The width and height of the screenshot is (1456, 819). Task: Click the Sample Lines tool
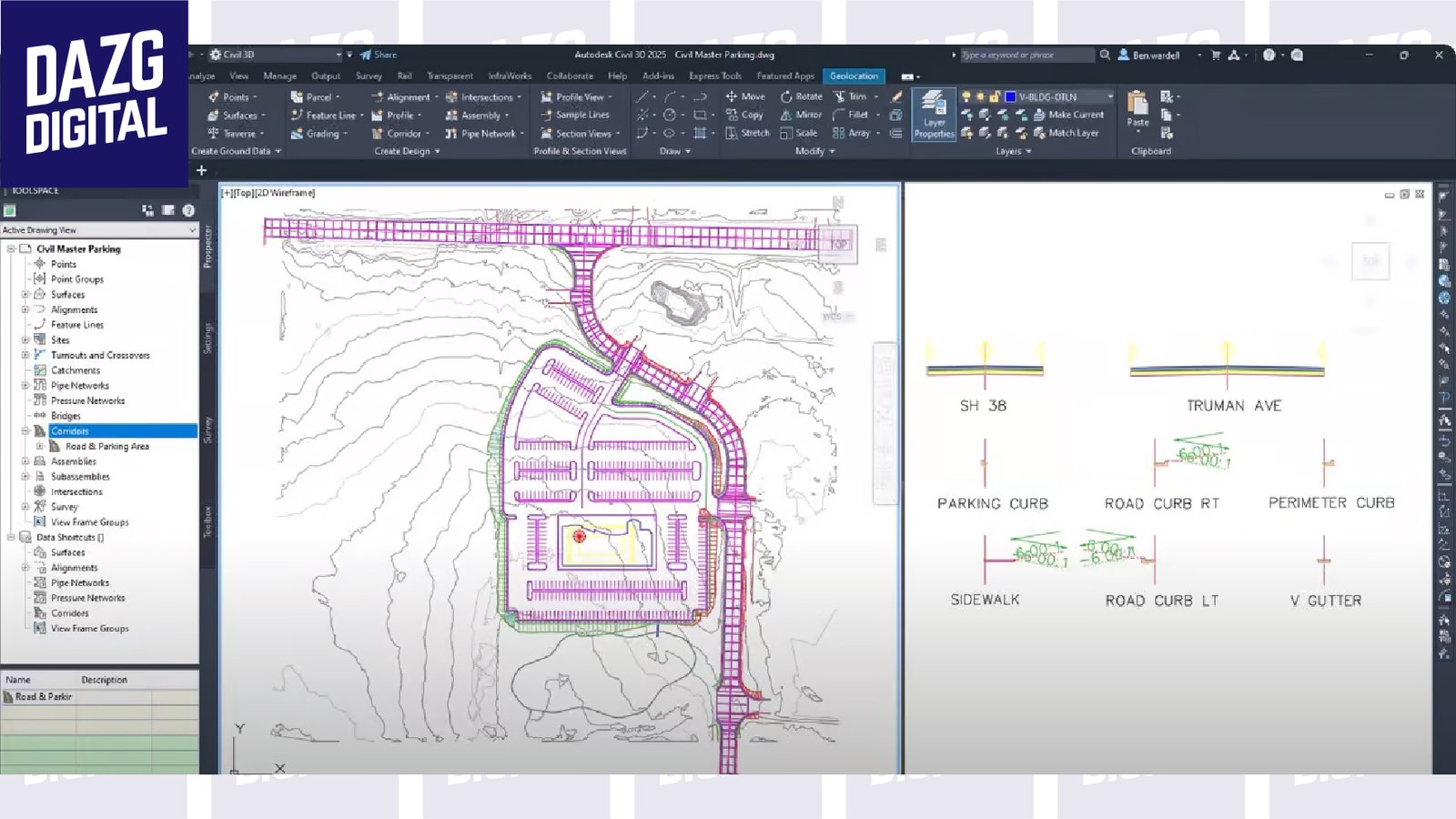pos(575,115)
